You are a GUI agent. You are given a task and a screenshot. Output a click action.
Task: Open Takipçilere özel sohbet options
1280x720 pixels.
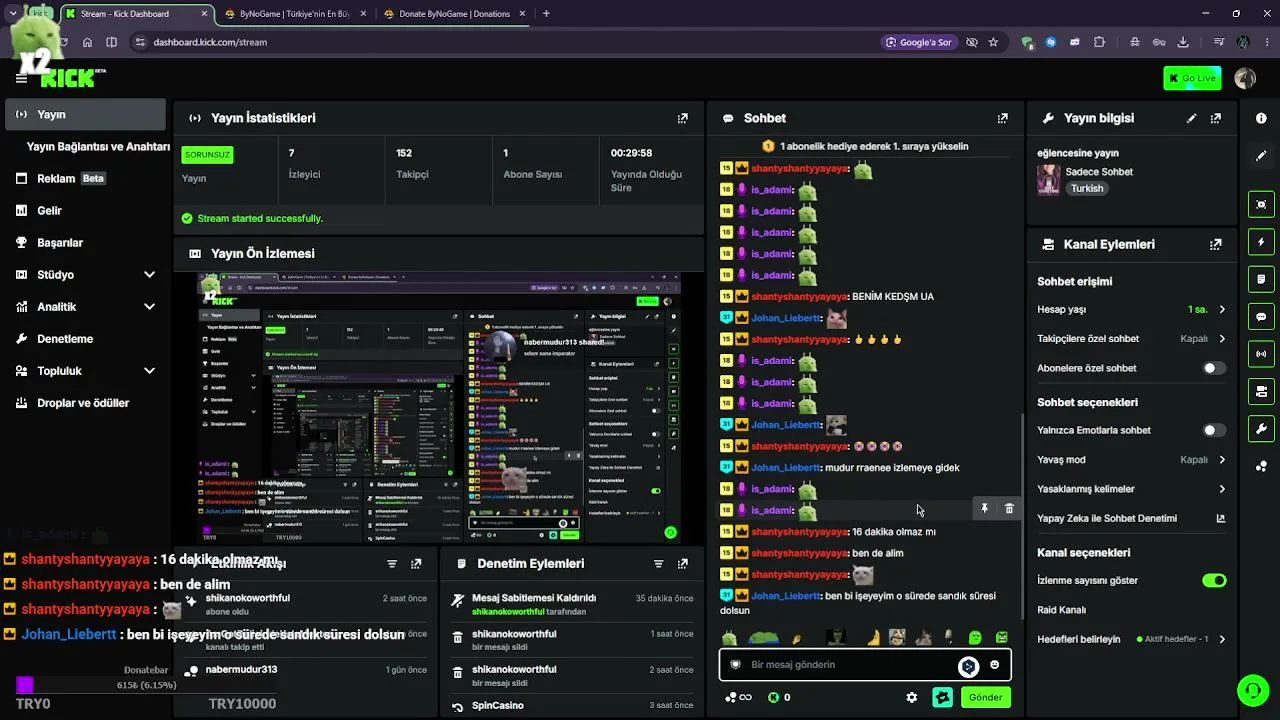1132,339
